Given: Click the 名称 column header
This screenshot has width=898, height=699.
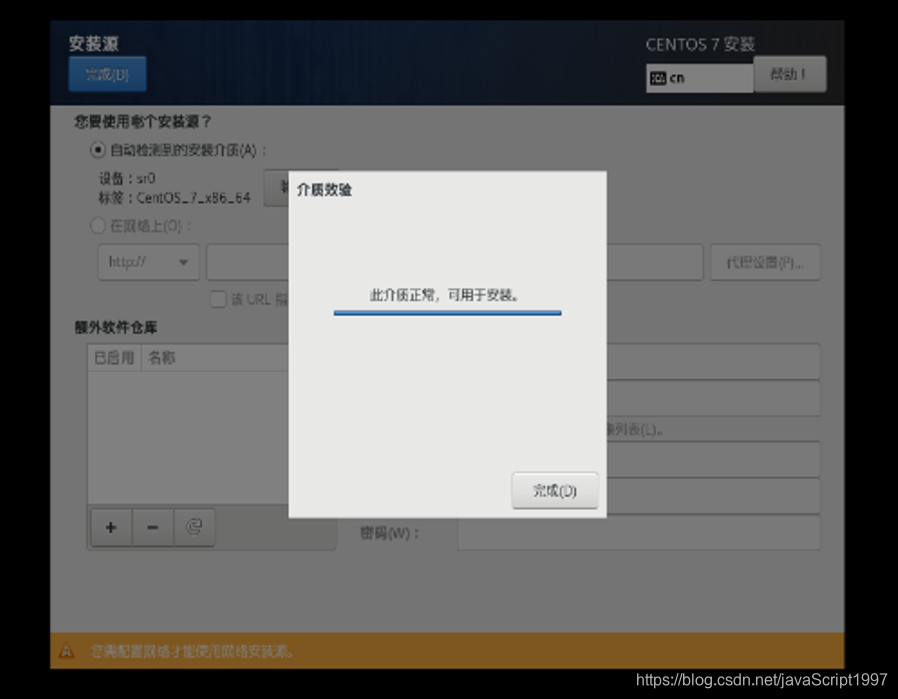Looking at the screenshot, I should (162, 358).
